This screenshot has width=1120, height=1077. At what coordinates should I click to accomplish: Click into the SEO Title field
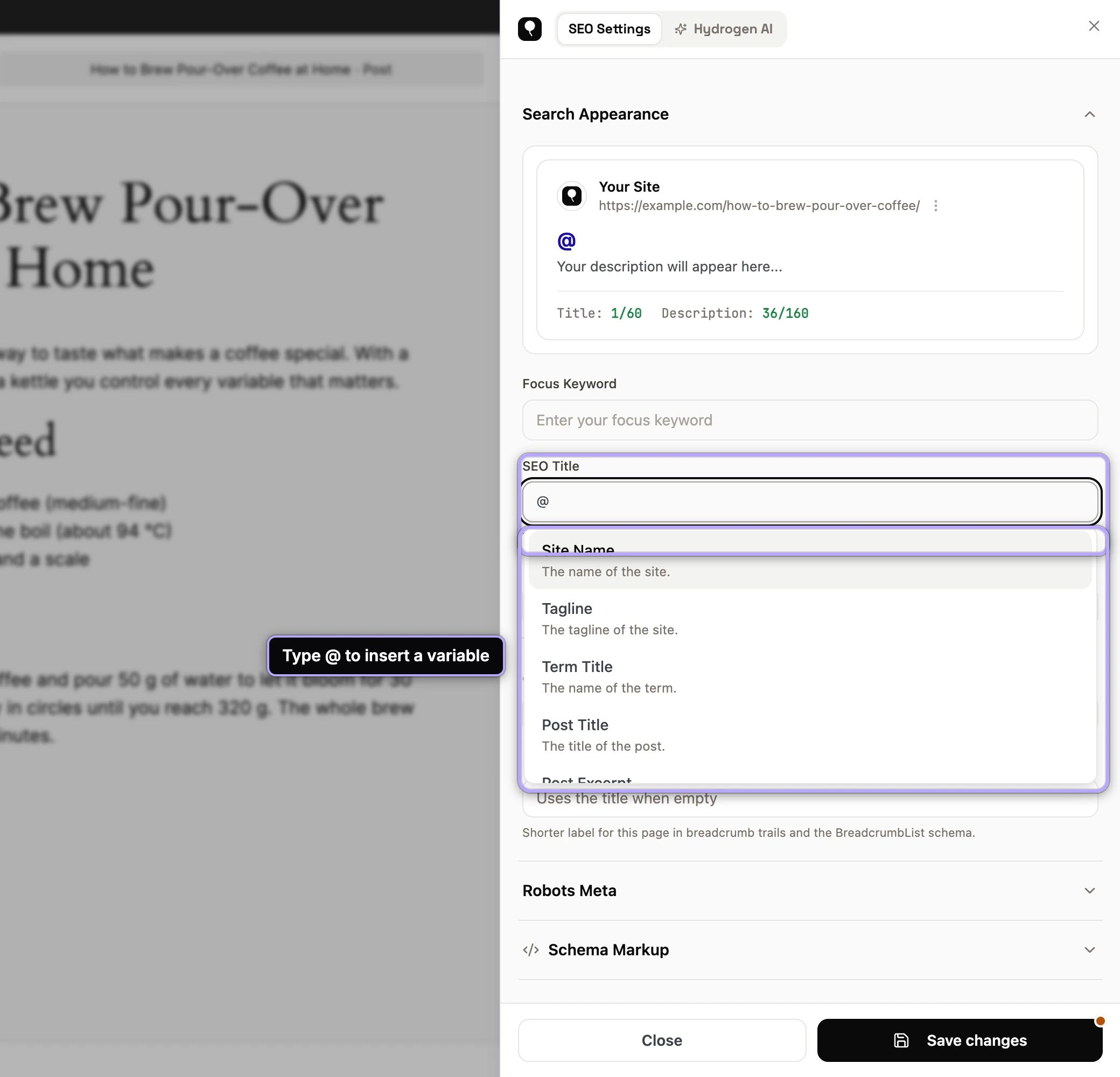pos(810,502)
